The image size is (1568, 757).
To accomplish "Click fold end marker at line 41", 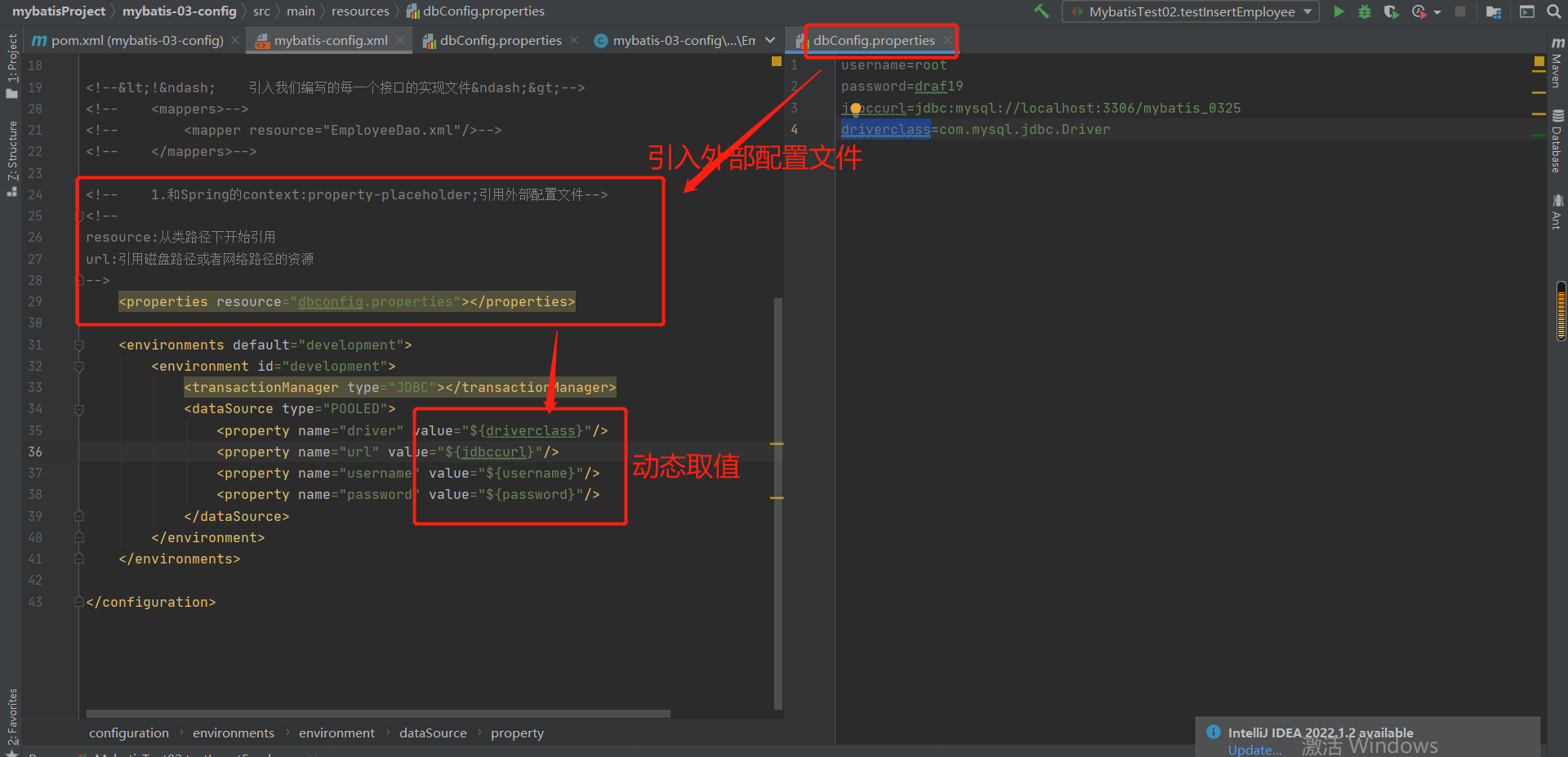I will pos(79,559).
